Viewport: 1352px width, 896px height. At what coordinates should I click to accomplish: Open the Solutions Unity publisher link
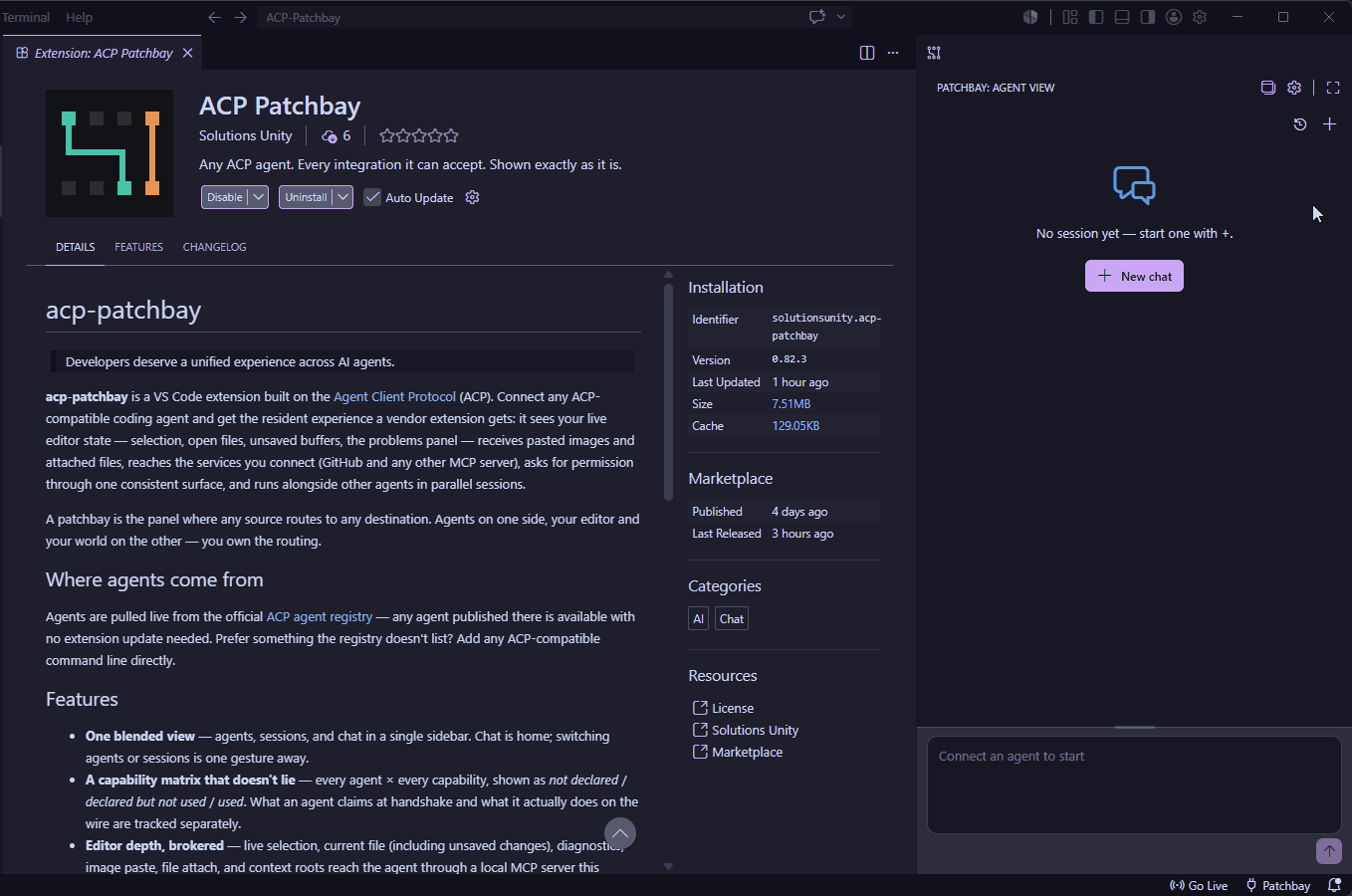pyautogui.click(x=246, y=135)
